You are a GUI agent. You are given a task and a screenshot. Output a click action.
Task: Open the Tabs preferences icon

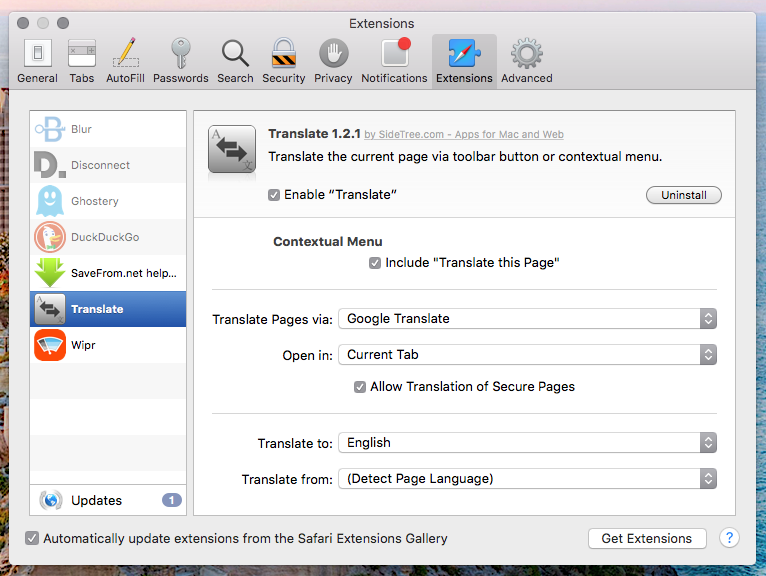click(82, 53)
